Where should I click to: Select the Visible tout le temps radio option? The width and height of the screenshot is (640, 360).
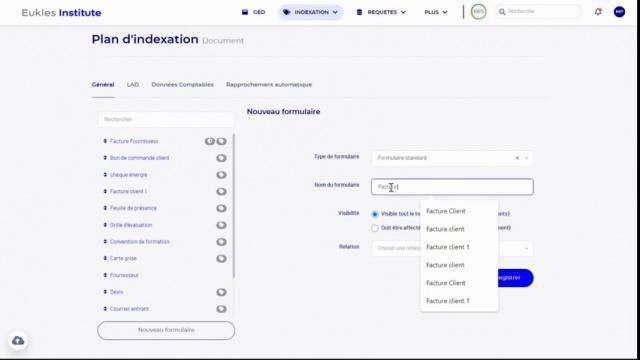click(375, 214)
